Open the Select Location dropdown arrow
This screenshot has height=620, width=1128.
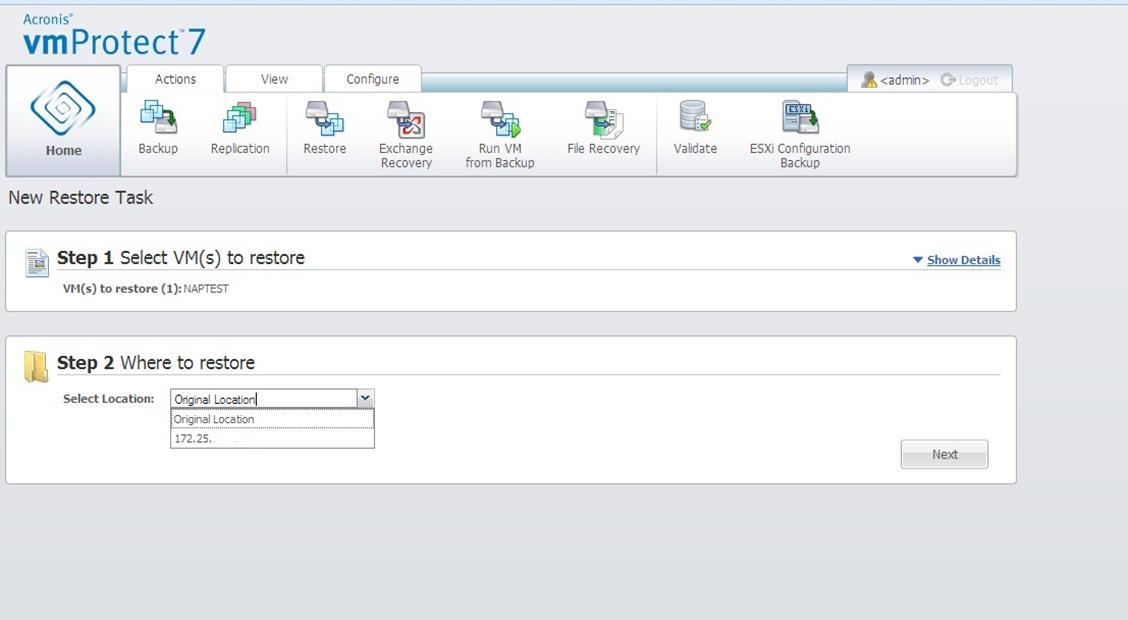[x=365, y=398]
